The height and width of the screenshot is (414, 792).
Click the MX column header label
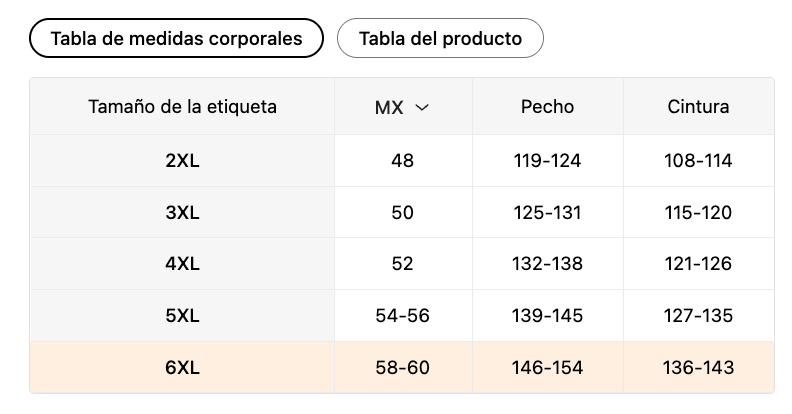coord(389,107)
